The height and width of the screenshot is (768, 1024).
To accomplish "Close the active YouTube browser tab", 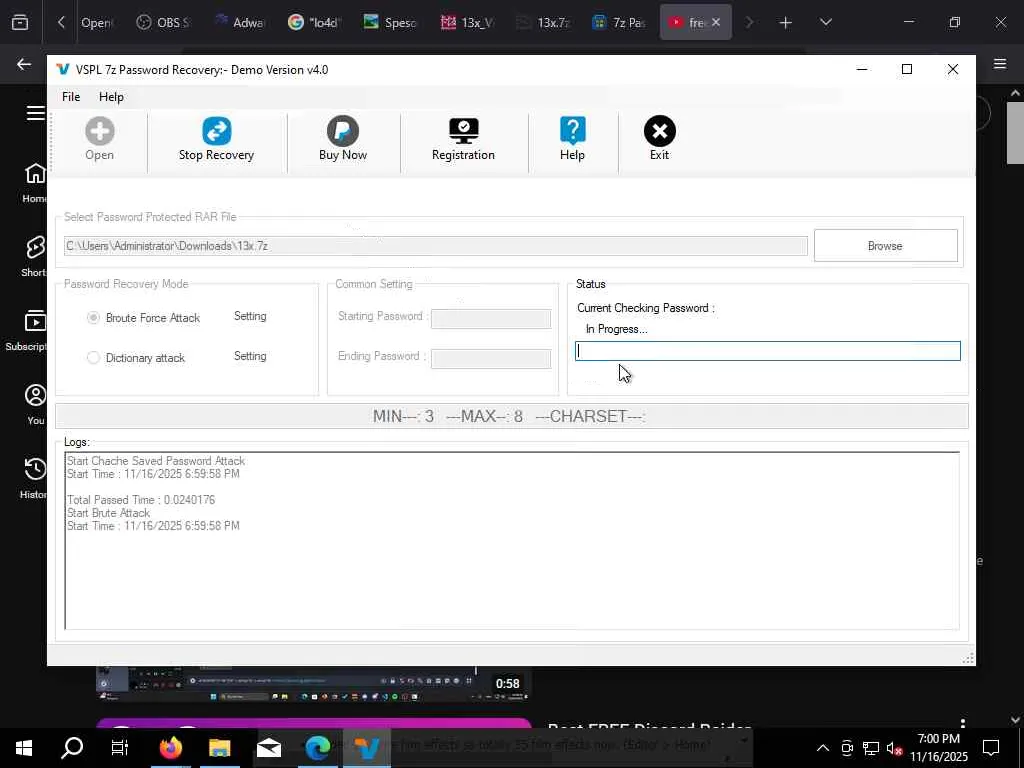I will coord(716,22).
